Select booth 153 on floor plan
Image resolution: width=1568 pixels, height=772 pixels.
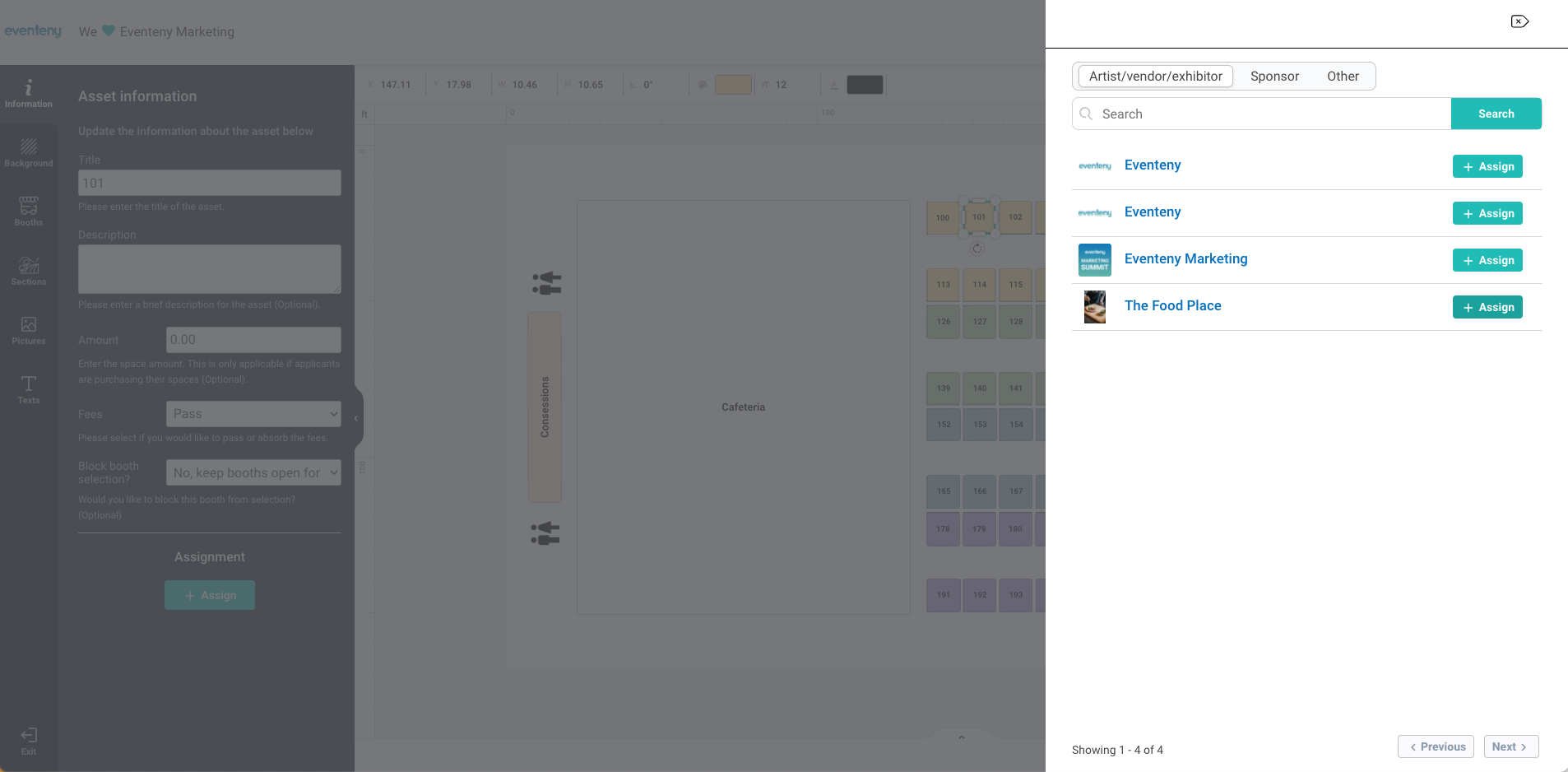tap(980, 425)
